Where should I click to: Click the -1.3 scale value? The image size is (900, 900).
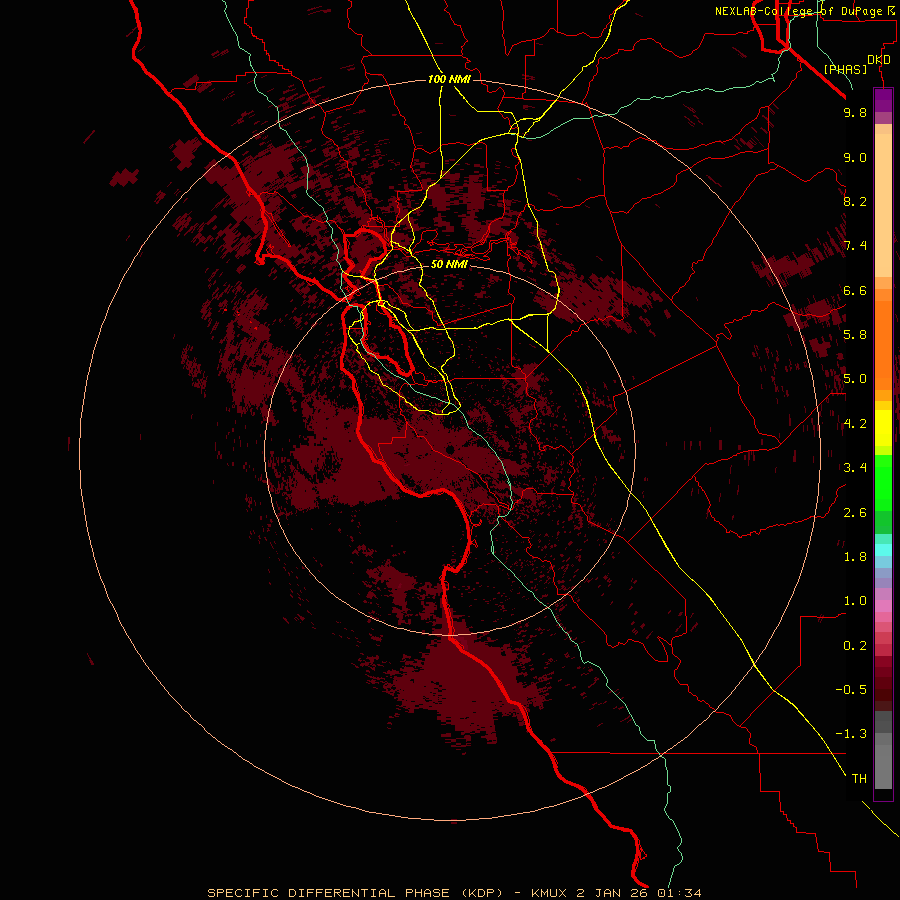[x=851, y=734]
